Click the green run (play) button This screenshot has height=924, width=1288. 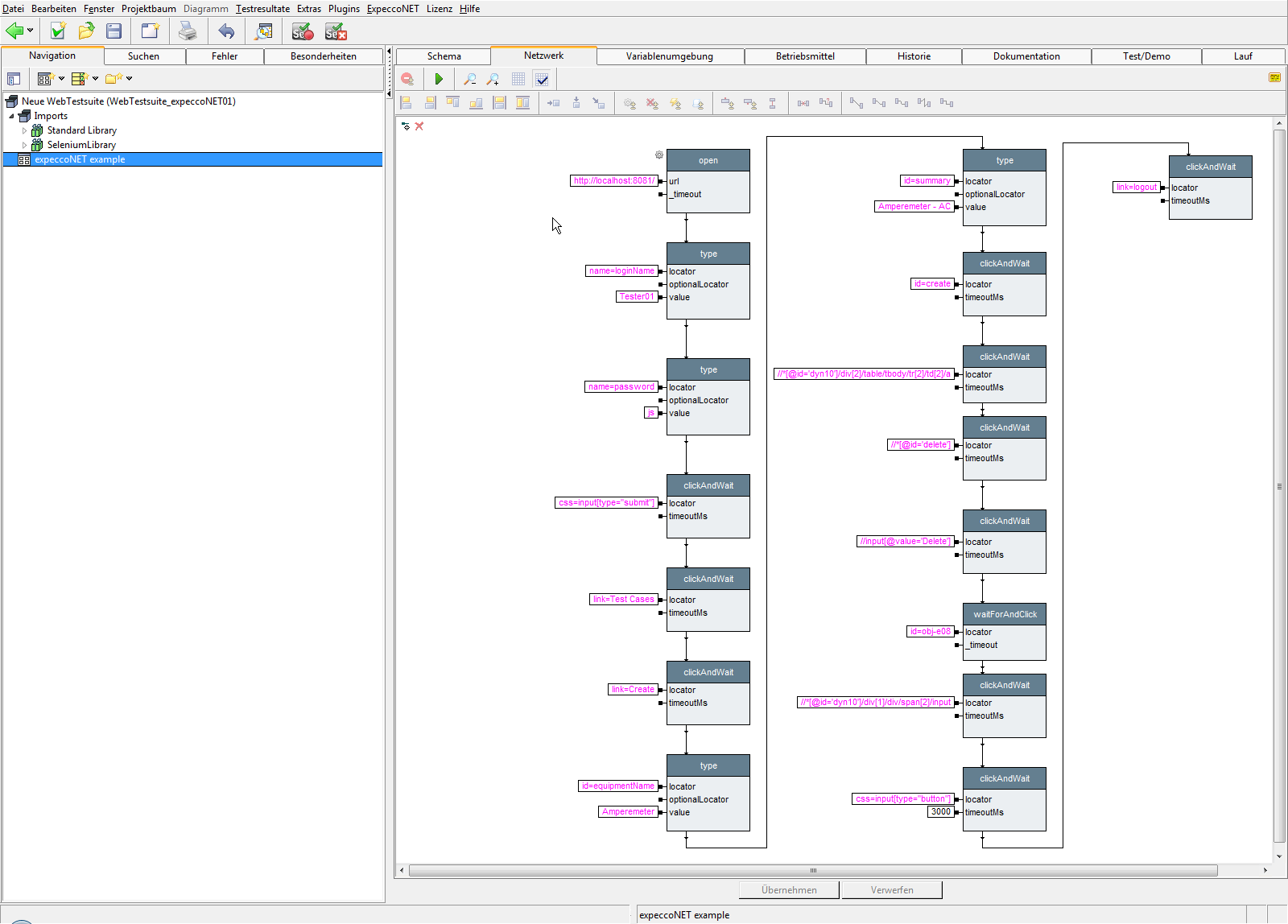point(439,79)
